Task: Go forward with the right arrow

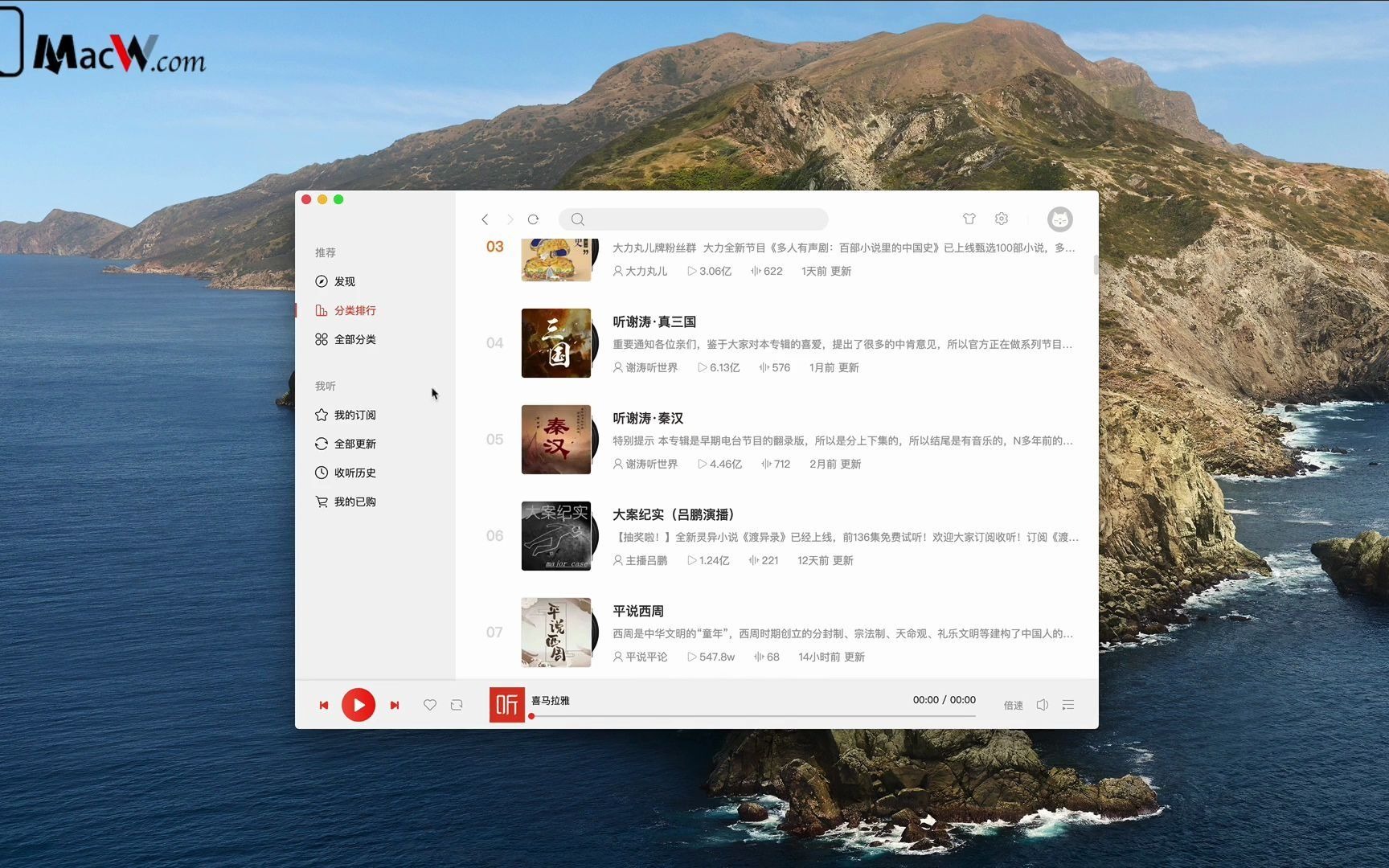Action: coord(510,219)
